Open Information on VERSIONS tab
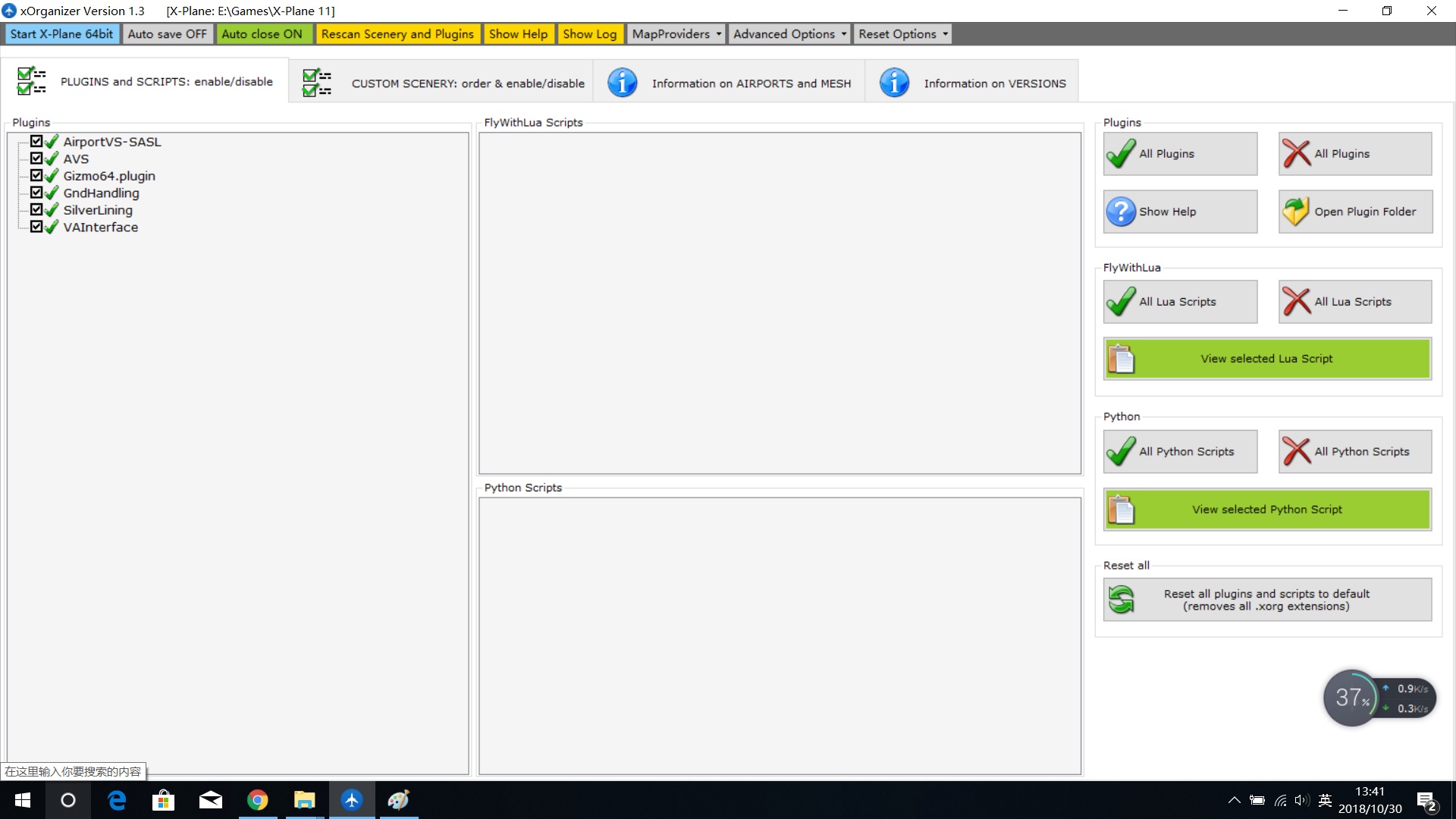Image resolution: width=1456 pixels, height=819 pixels. (x=972, y=83)
